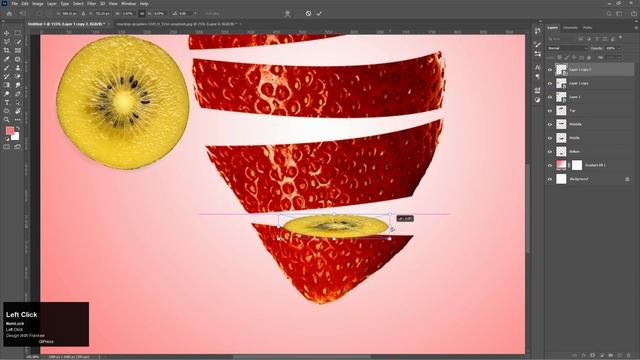Select the Path Selection tool
The width and height of the screenshot is (640, 360).
[x=18, y=102]
